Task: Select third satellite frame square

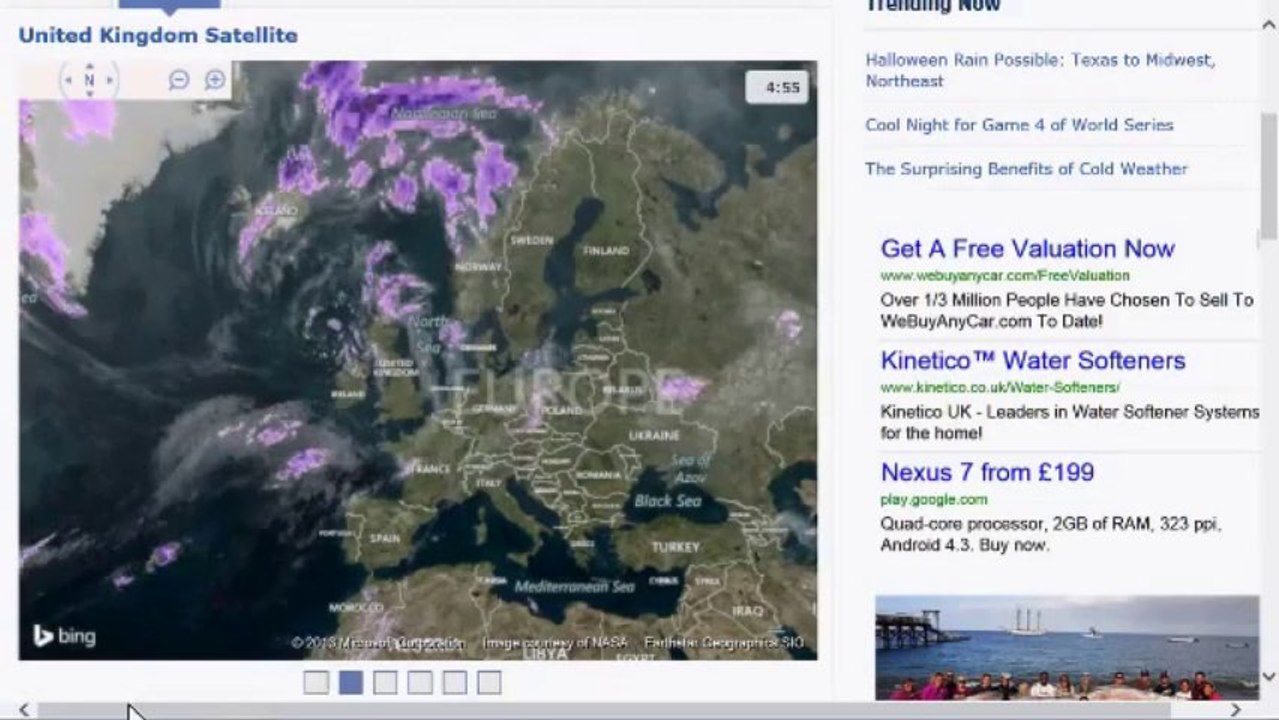Action: click(x=385, y=682)
